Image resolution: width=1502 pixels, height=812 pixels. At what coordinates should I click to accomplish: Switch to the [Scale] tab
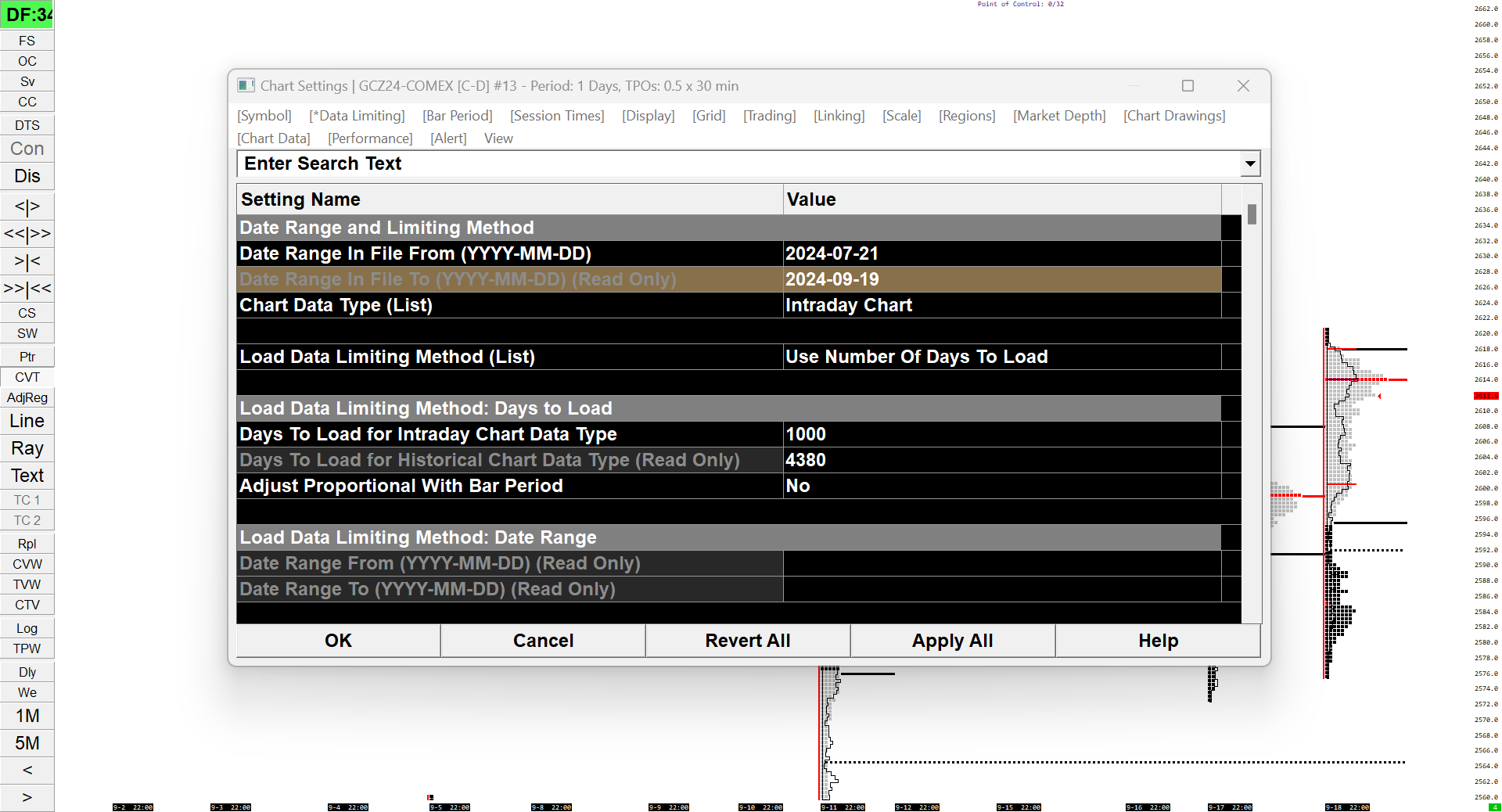(902, 116)
